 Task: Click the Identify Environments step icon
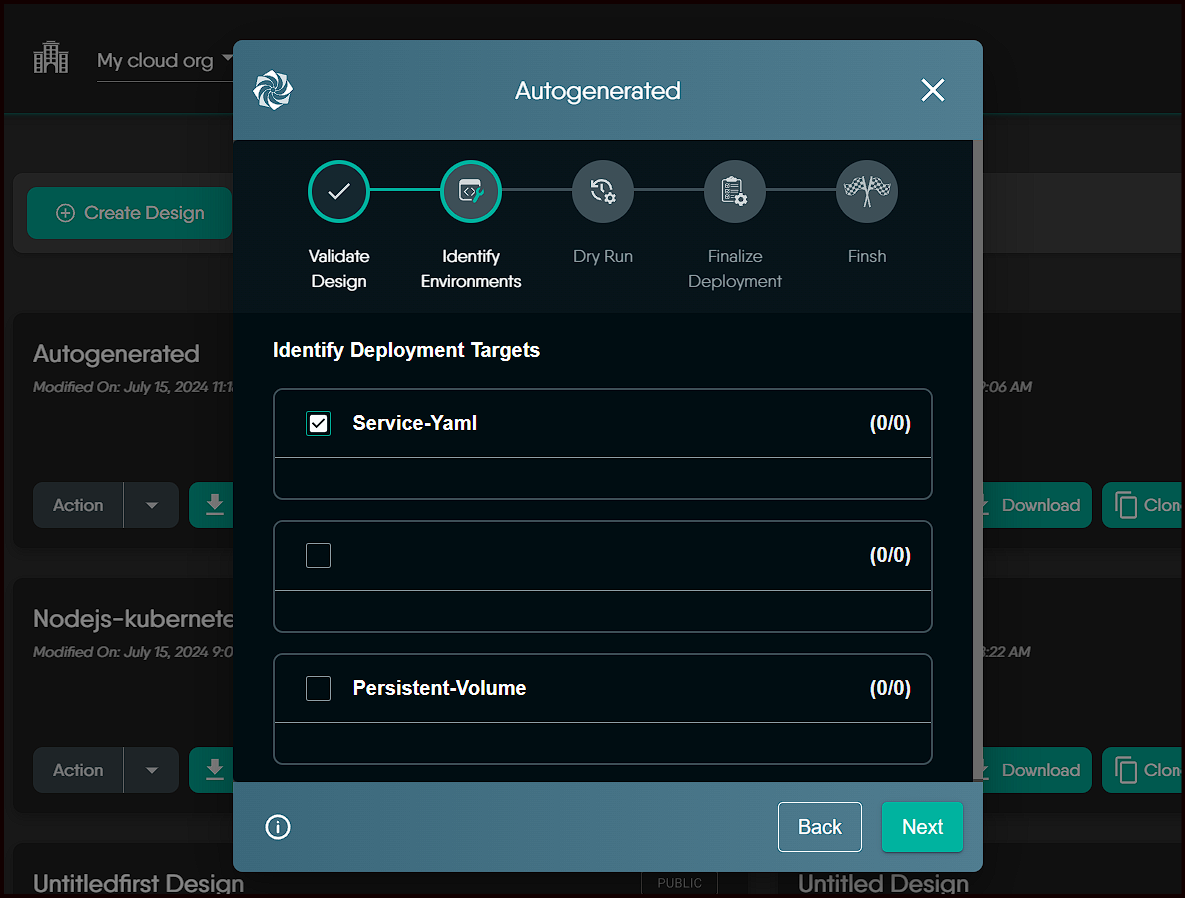[x=471, y=191]
